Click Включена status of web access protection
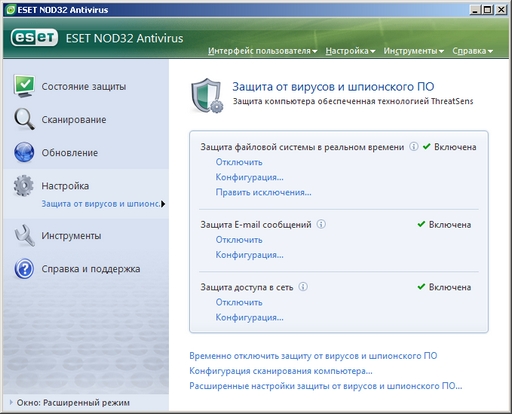Viewport: 512px width, 414px height. [x=450, y=287]
